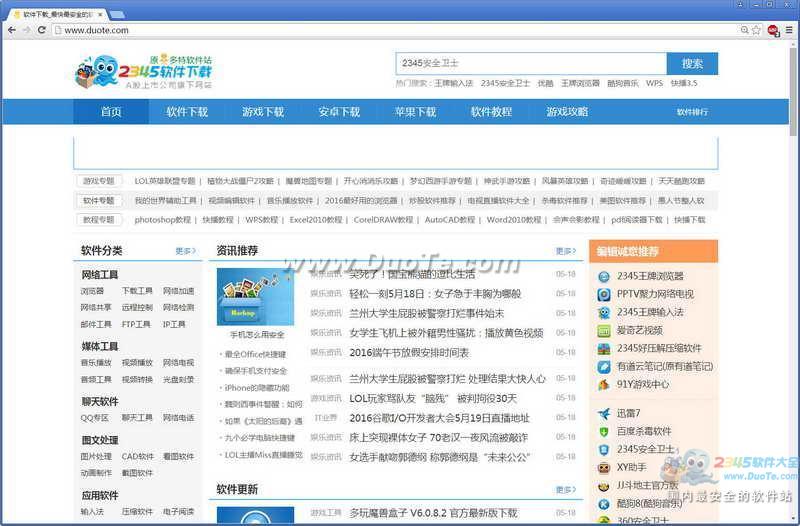Click the PPTV聚力网络电视 icon
The height and width of the screenshot is (526, 800).
604,294
